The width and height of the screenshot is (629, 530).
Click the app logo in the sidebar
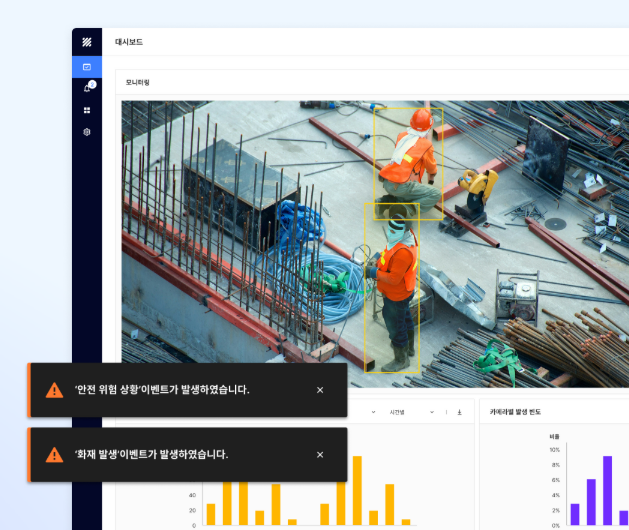tap(87, 42)
